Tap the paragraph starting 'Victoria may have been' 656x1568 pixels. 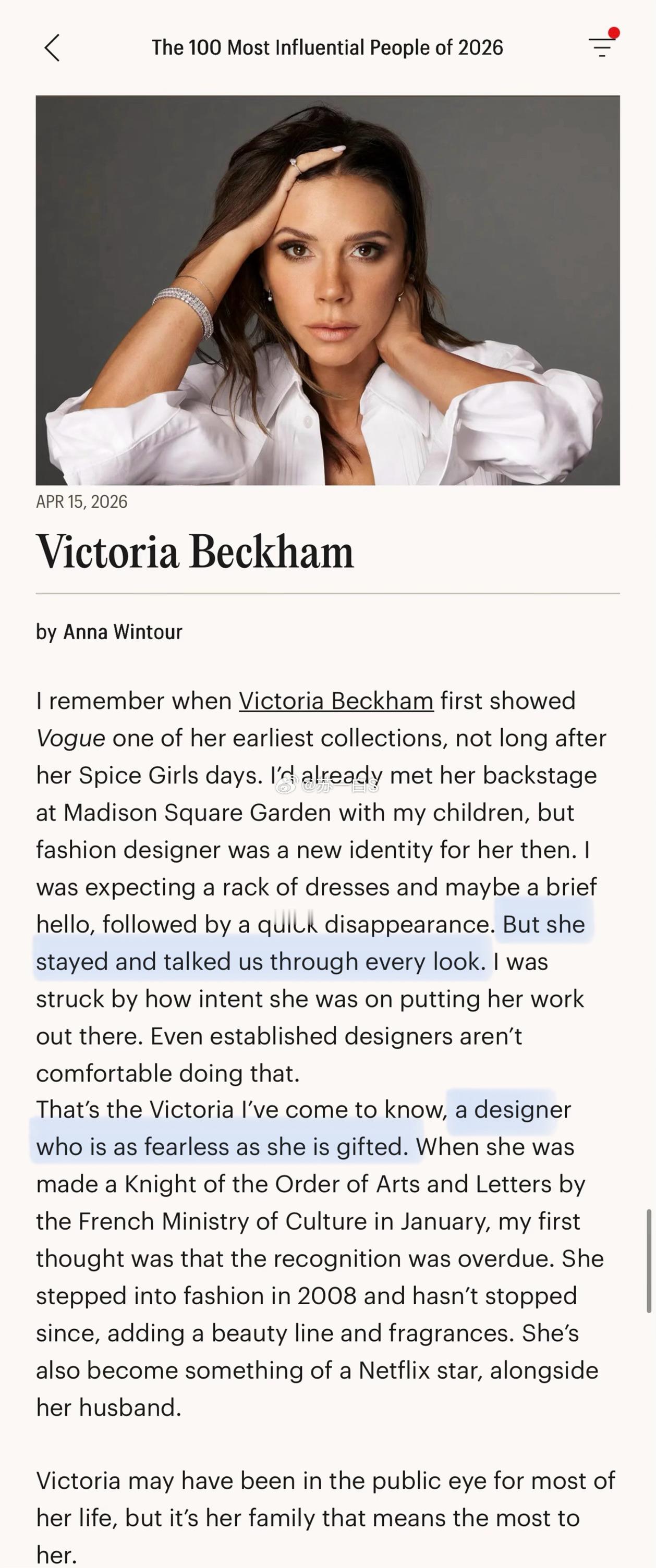(x=325, y=1517)
